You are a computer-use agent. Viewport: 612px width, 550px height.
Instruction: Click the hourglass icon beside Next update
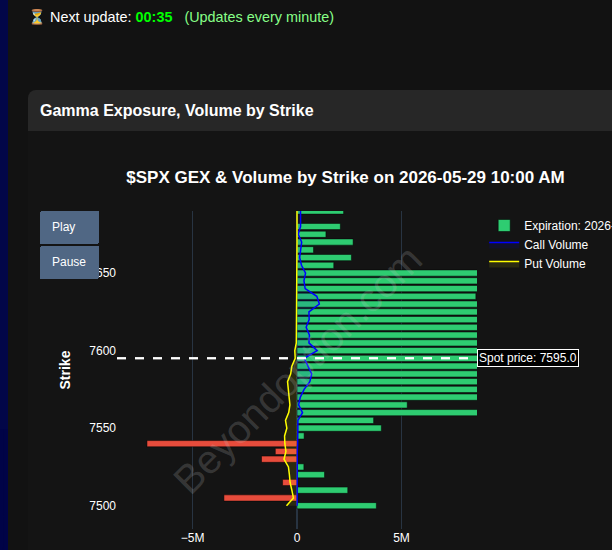pos(37,17)
